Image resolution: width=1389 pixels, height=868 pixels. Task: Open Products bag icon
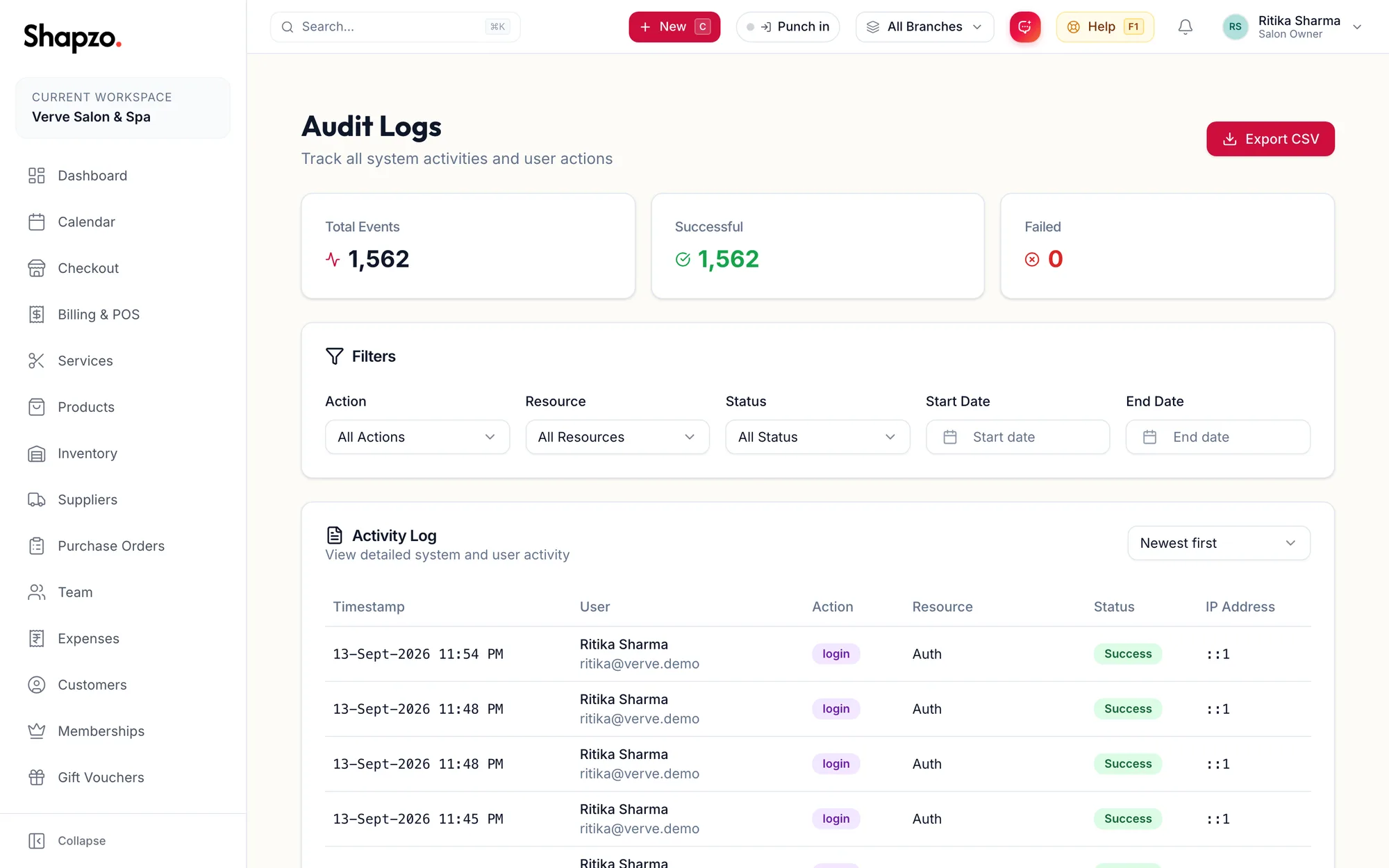(36, 407)
